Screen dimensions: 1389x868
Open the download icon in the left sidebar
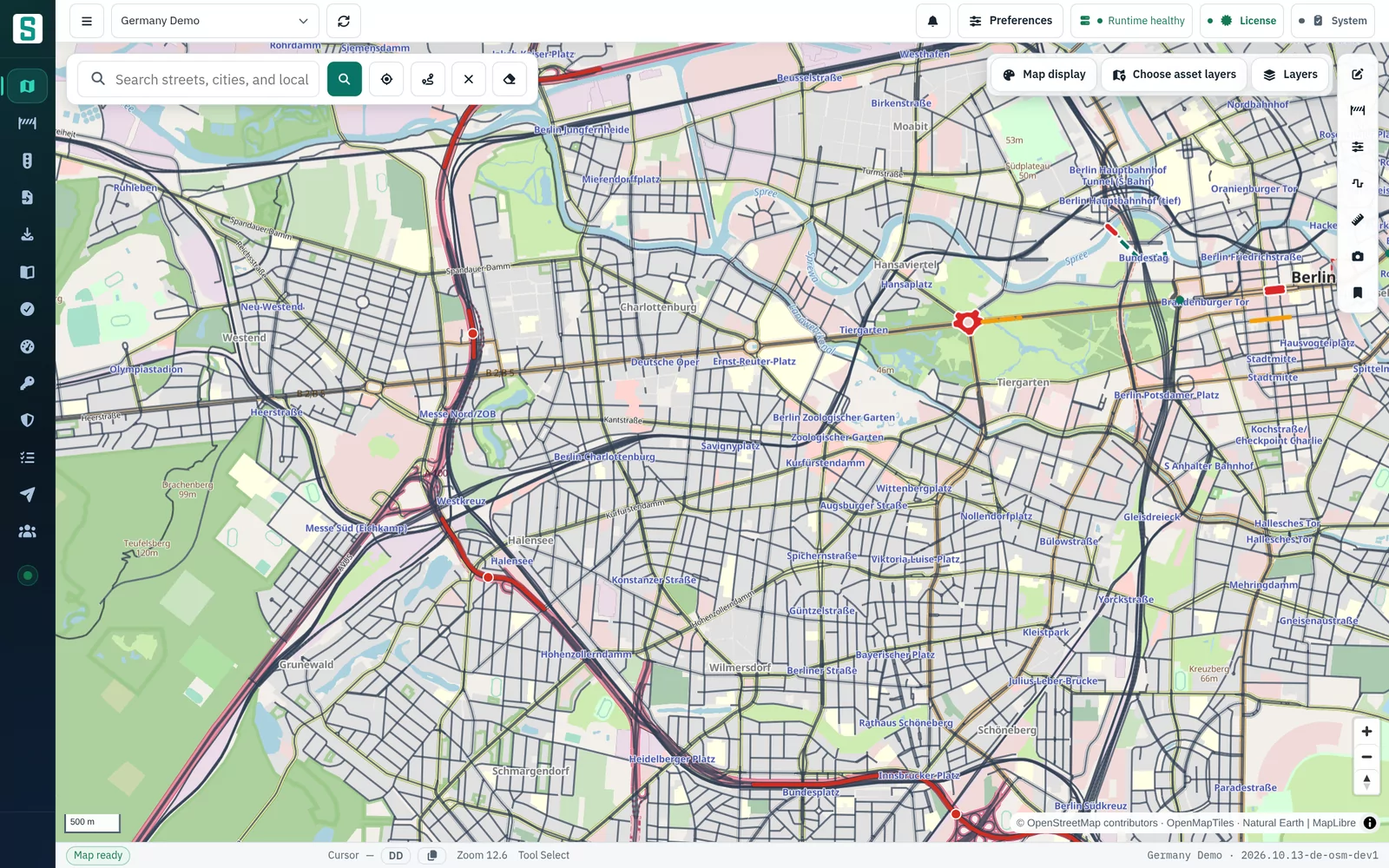tap(28, 234)
